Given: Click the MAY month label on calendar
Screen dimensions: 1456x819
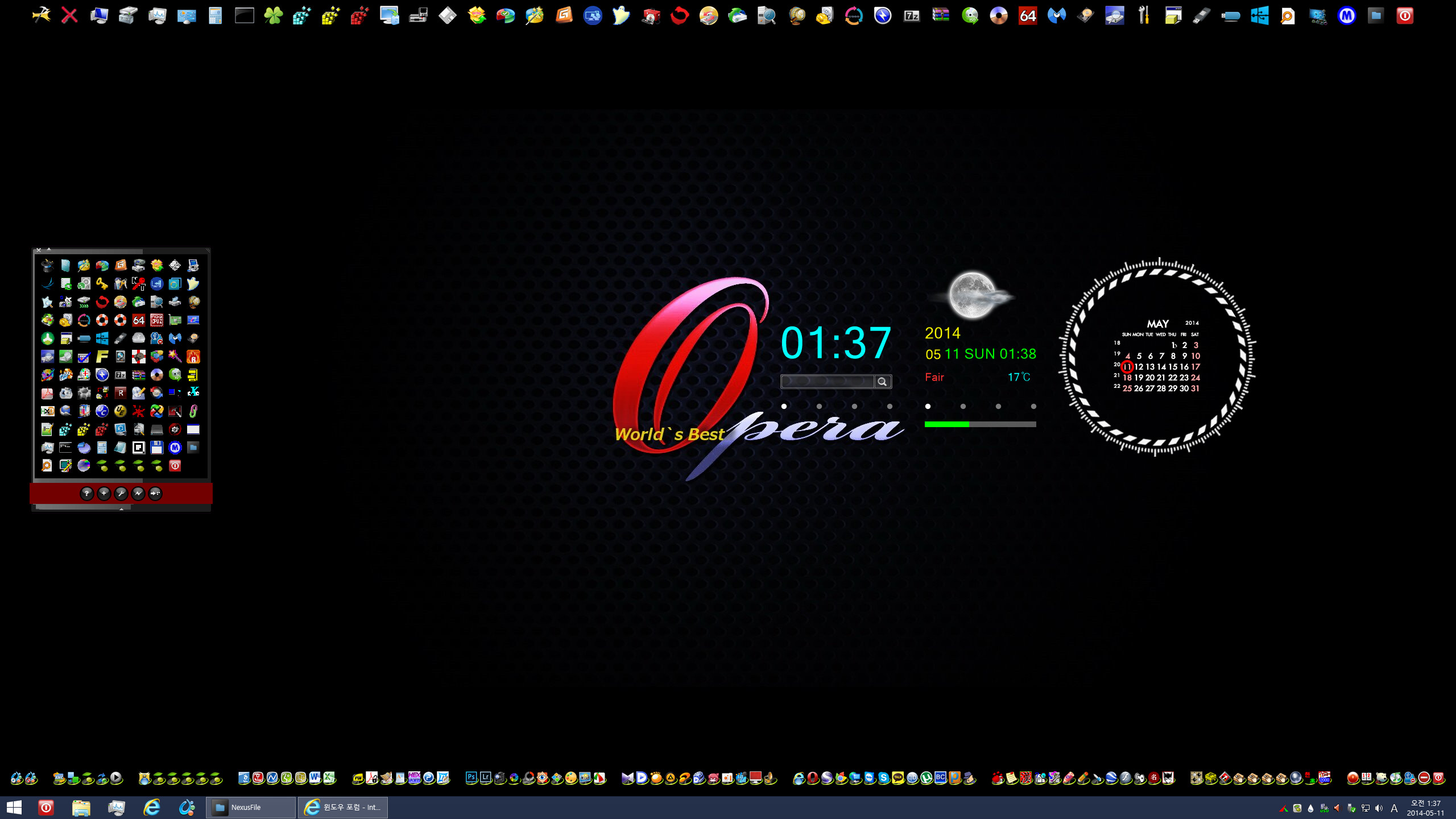Looking at the screenshot, I should tap(1157, 323).
